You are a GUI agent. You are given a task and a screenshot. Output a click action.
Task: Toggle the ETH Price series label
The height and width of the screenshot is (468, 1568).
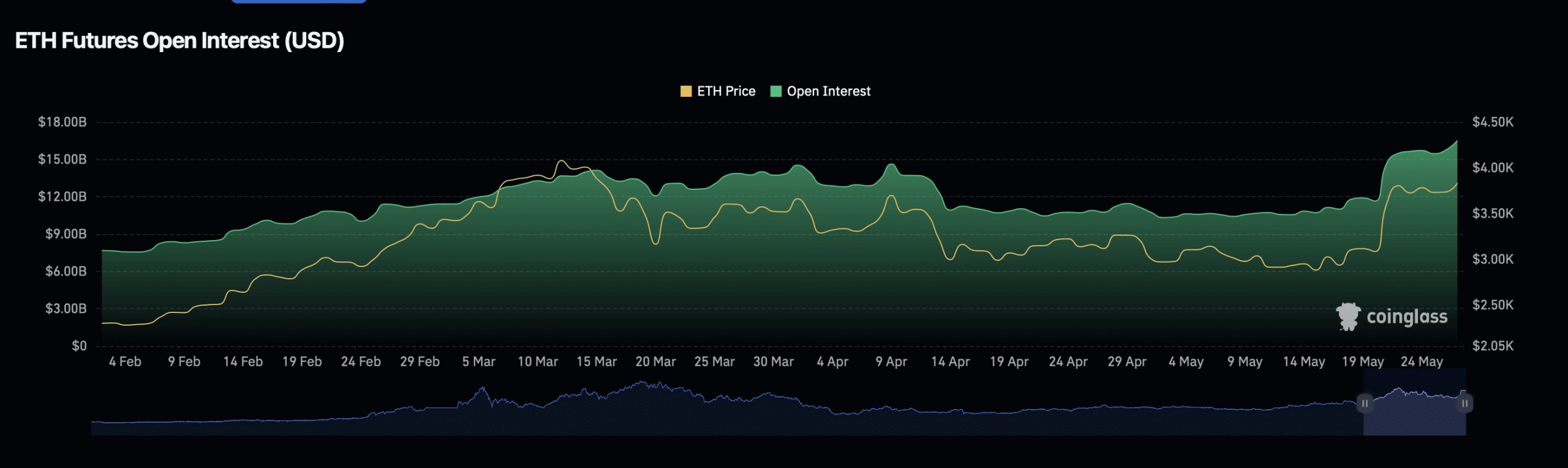click(x=726, y=91)
